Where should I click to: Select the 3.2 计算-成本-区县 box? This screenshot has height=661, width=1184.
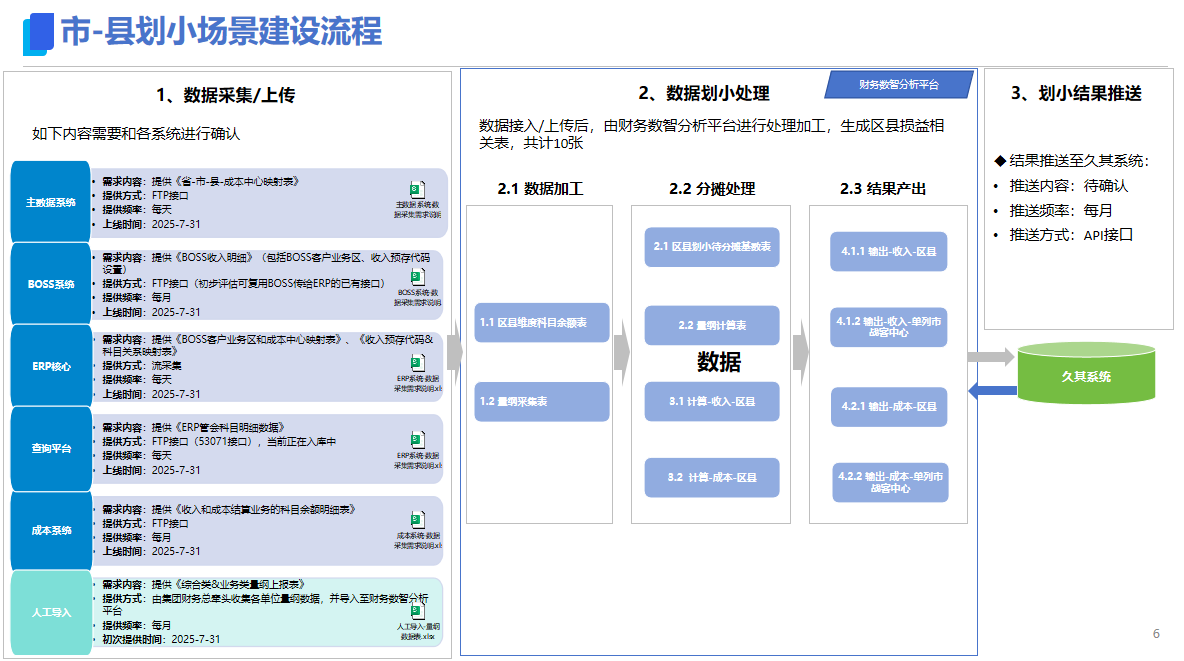tap(712, 477)
